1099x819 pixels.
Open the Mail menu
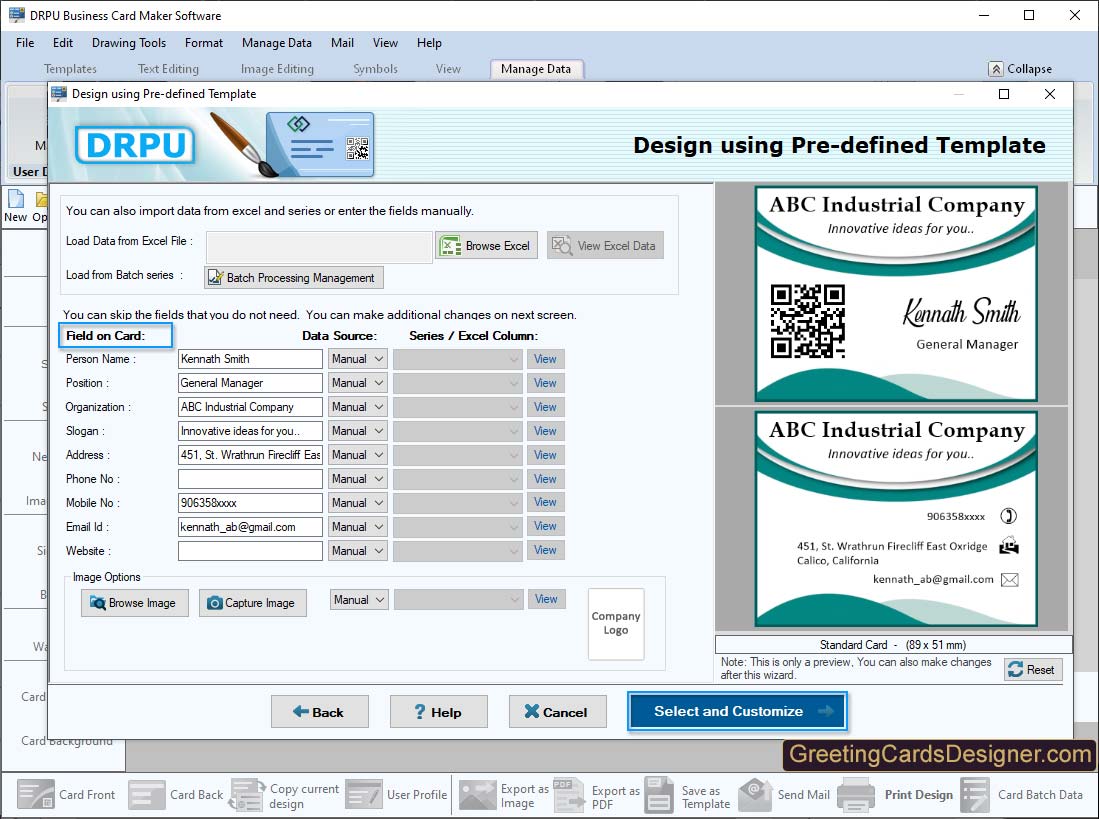click(x=342, y=43)
